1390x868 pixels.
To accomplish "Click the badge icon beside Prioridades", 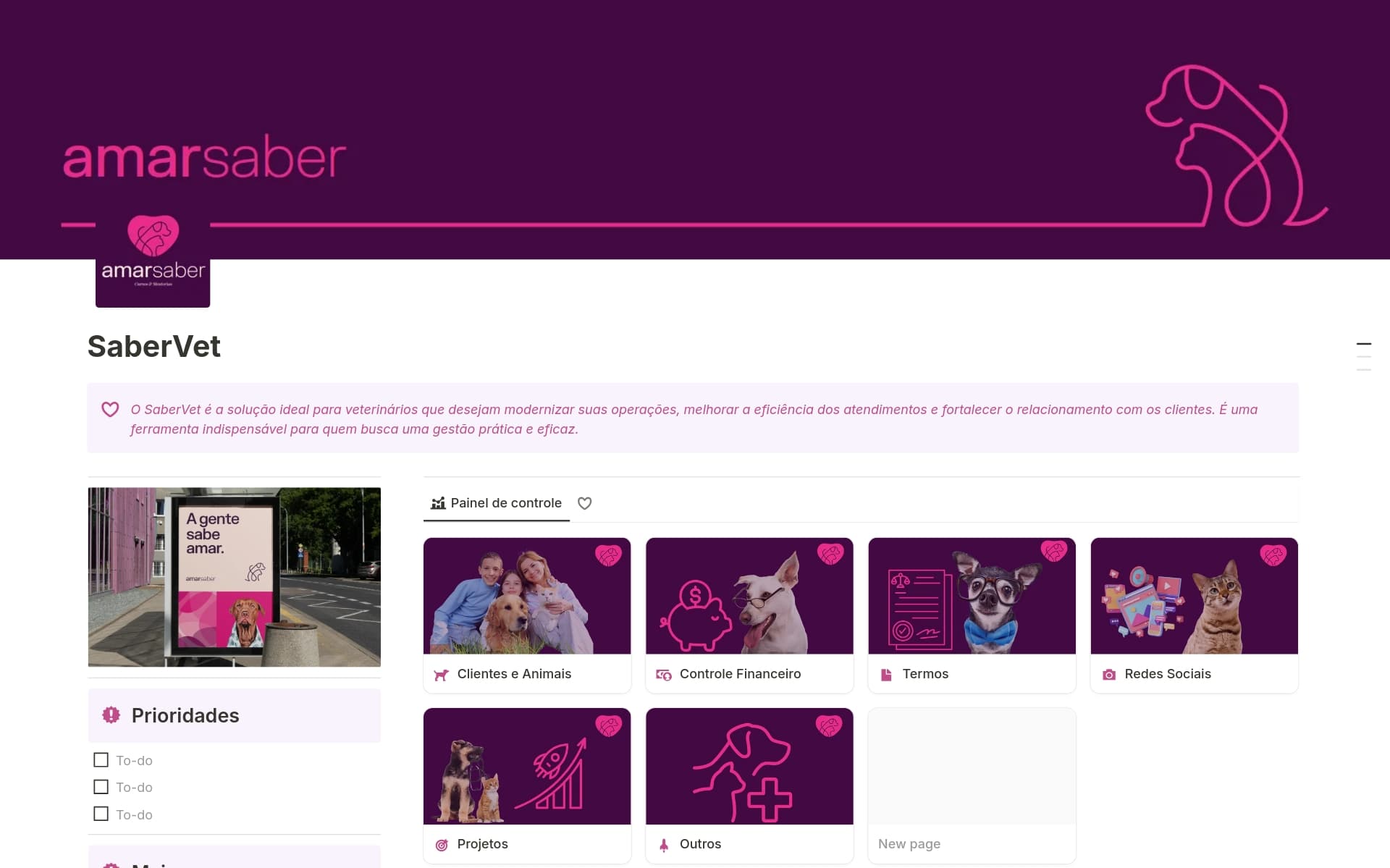I will [x=111, y=715].
